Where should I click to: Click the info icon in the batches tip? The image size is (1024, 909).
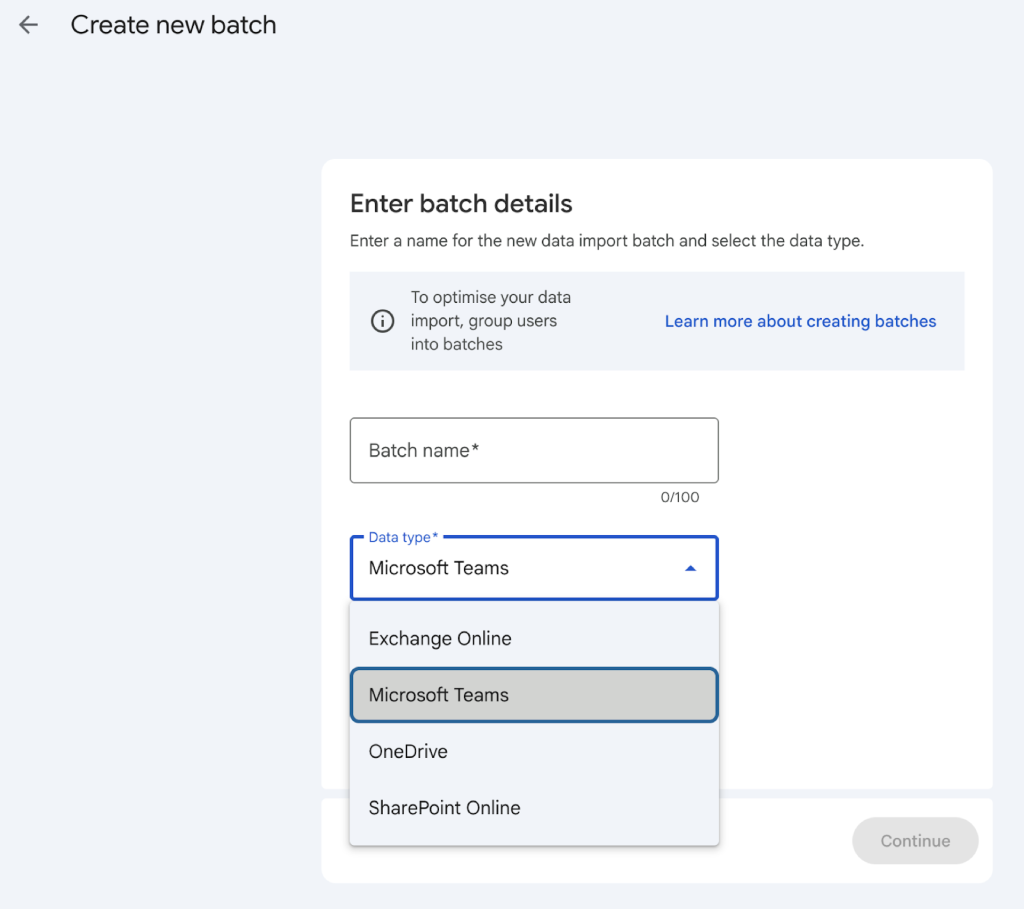[x=382, y=321]
